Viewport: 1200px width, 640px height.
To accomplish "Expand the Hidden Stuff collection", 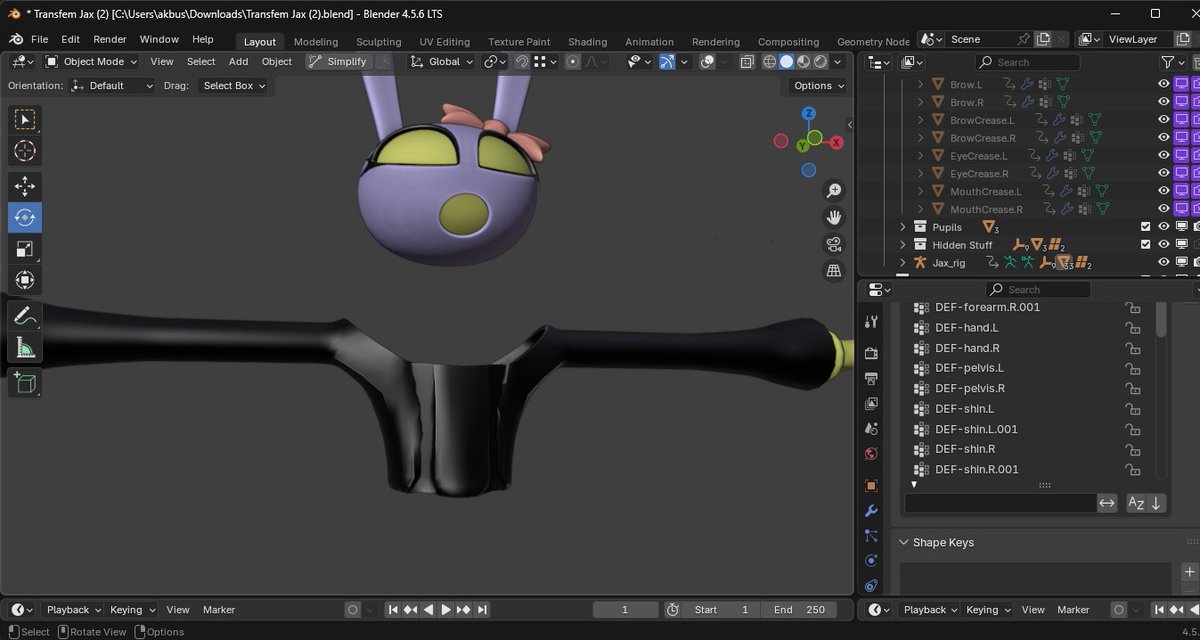I will point(903,245).
